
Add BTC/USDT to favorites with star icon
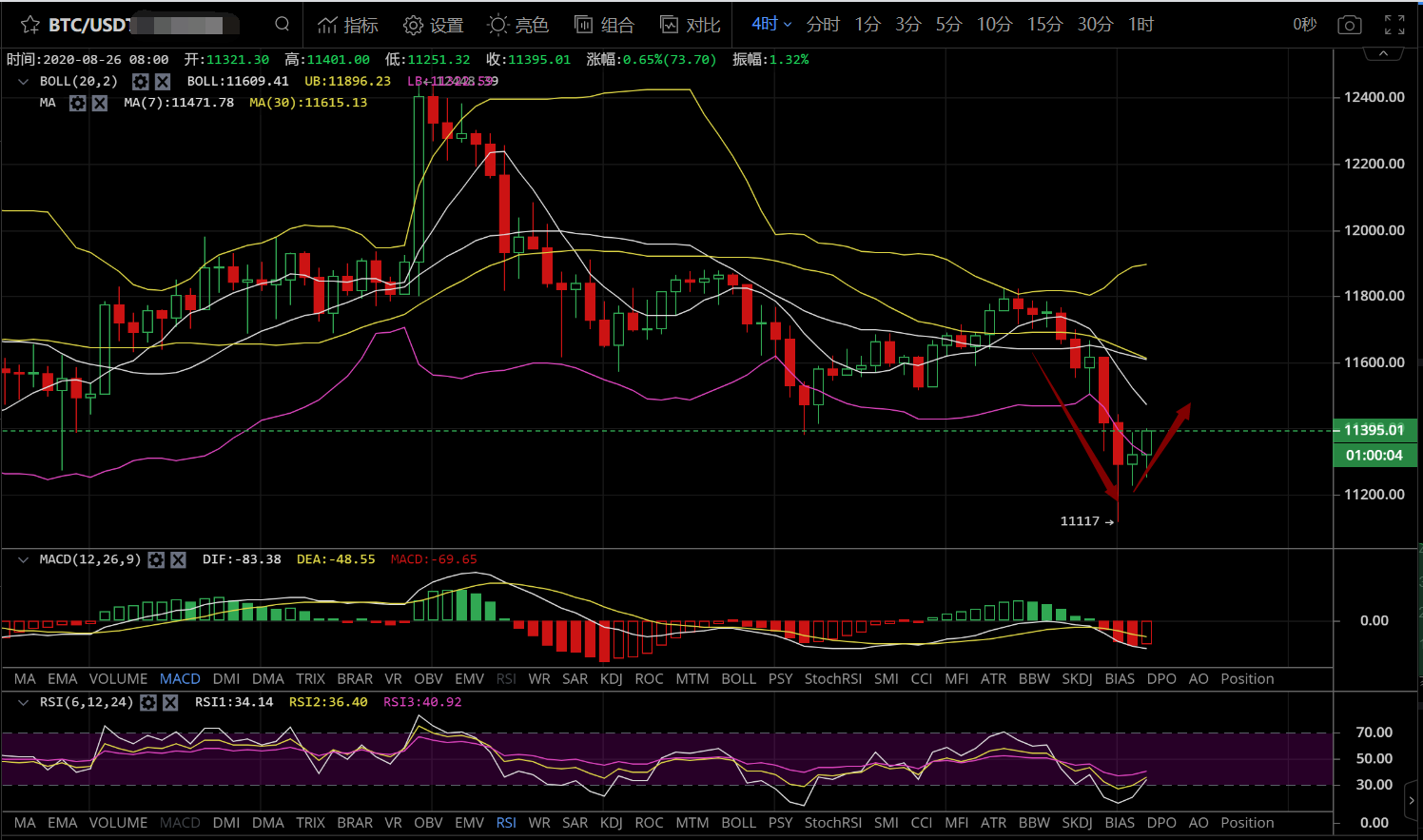point(29,25)
